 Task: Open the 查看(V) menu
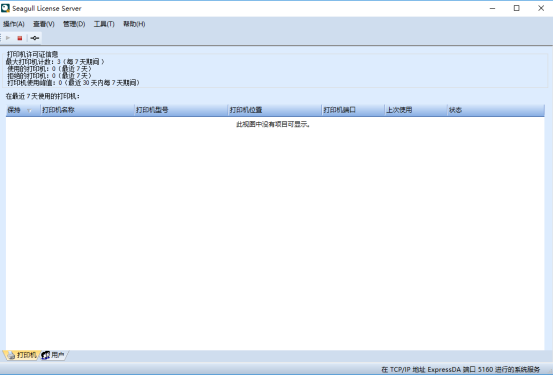(44, 24)
